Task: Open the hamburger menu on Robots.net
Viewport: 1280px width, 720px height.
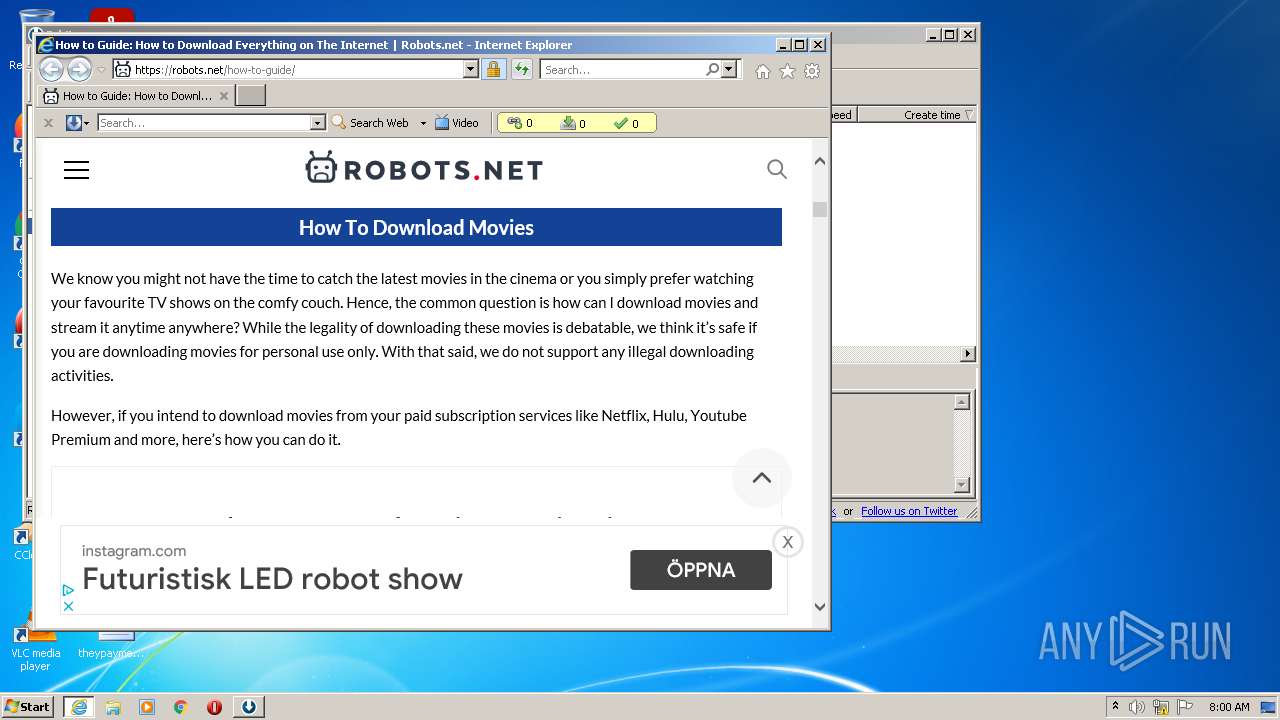Action: point(76,170)
